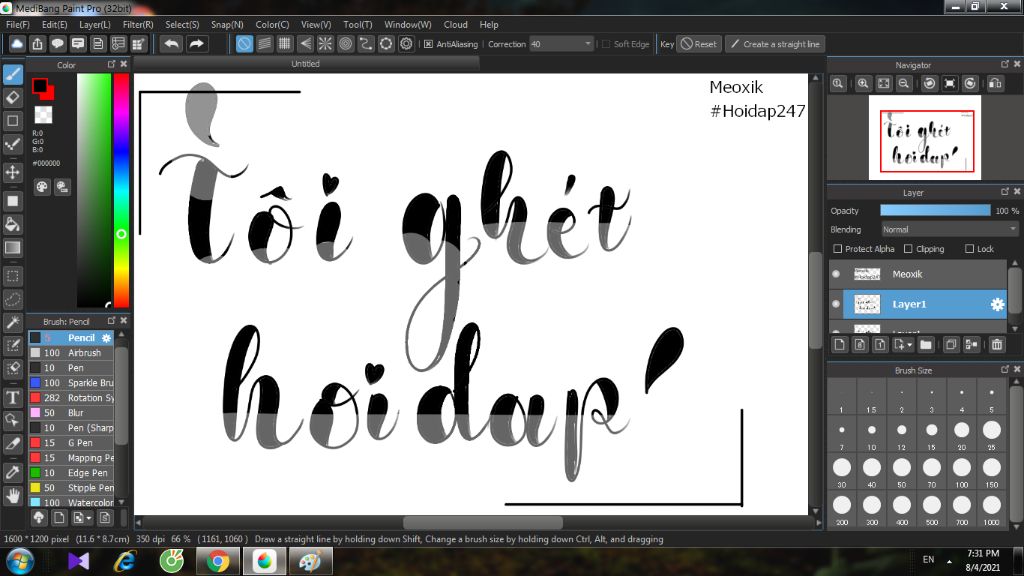
Task: Enable crisscross grid snap
Action: (284, 44)
